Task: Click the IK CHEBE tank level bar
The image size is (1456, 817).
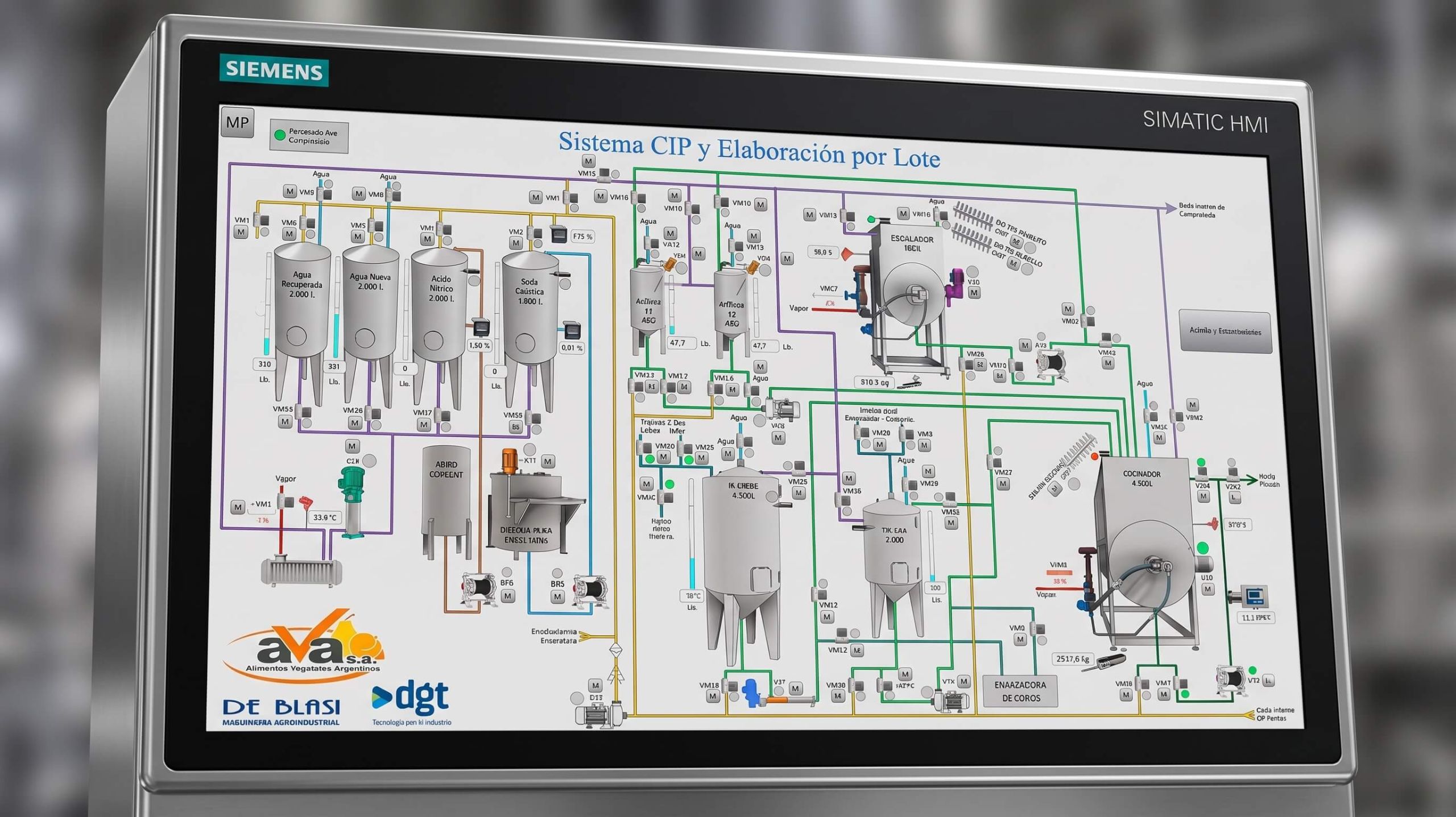Action: (692, 533)
